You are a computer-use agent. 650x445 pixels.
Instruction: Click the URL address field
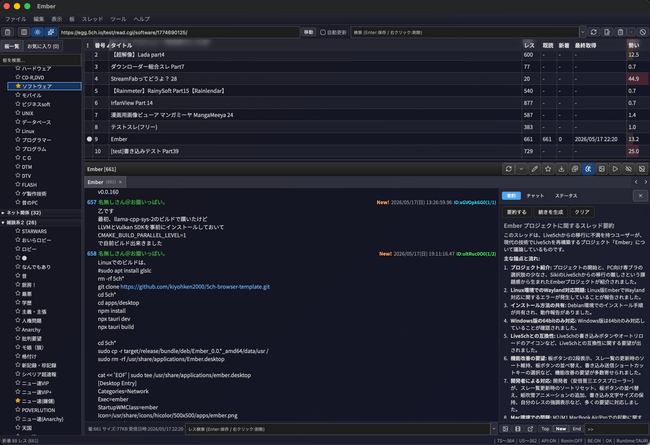[x=179, y=32]
